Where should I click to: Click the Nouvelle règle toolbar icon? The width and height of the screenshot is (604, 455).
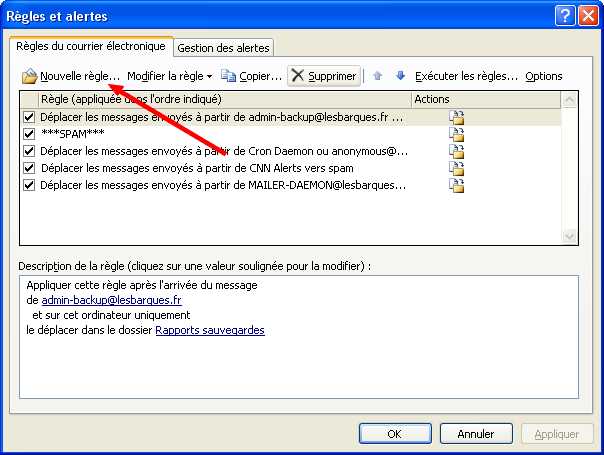30,76
